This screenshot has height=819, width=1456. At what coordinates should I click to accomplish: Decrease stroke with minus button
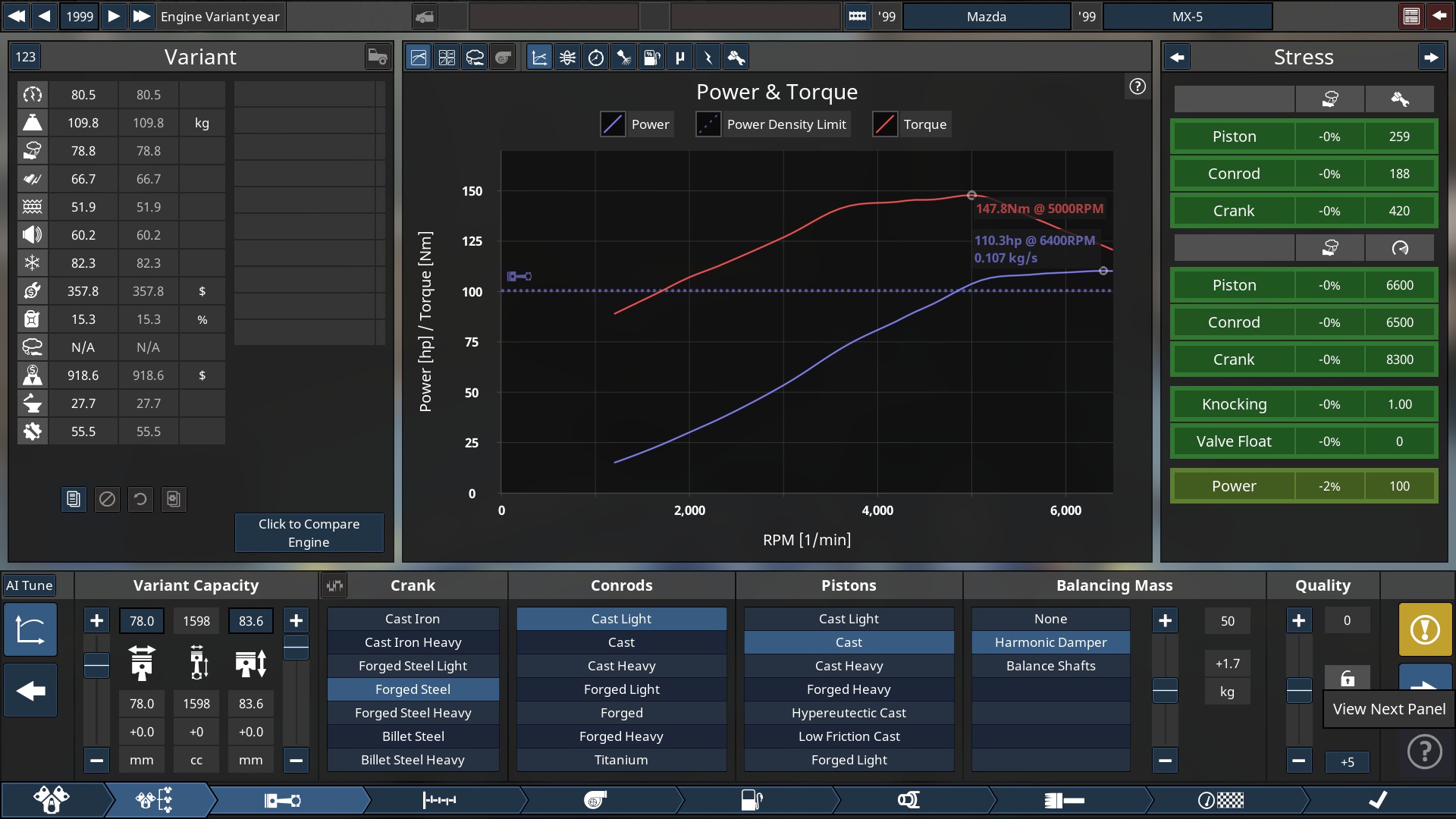click(296, 760)
